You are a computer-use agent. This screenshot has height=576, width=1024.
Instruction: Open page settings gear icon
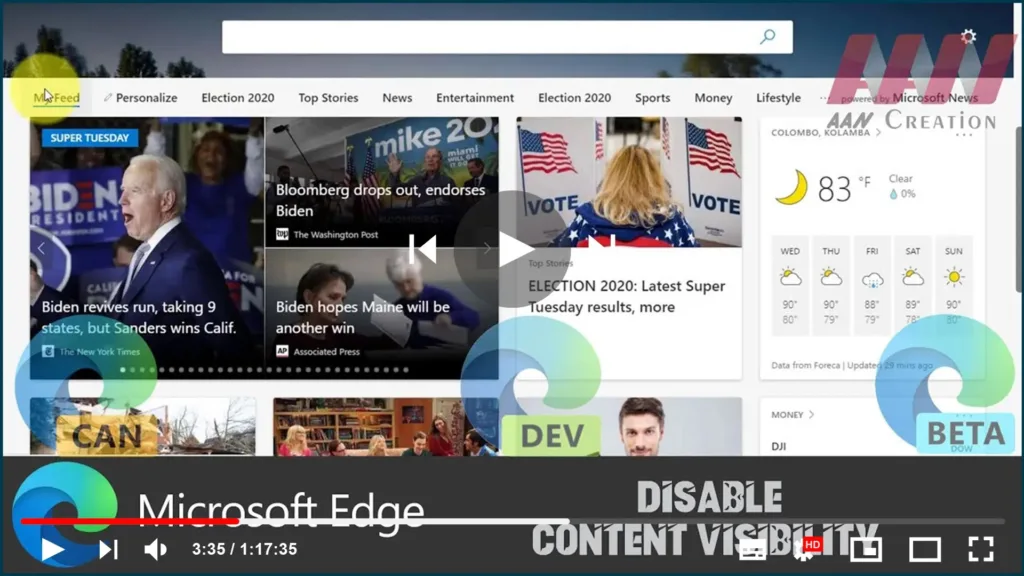tap(968, 36)
